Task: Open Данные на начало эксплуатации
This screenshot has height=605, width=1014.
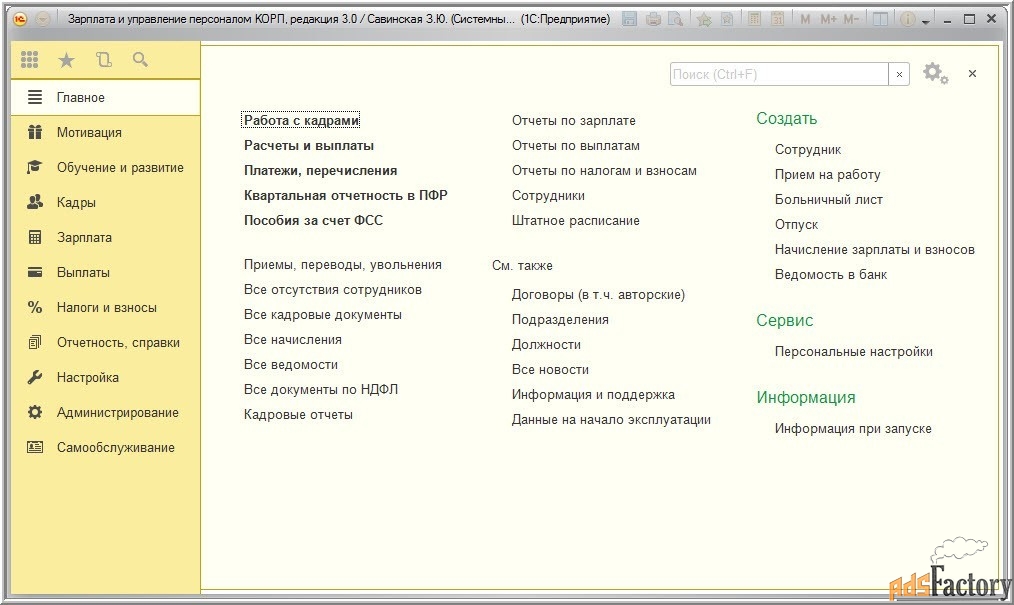Action: coord(611,419)
